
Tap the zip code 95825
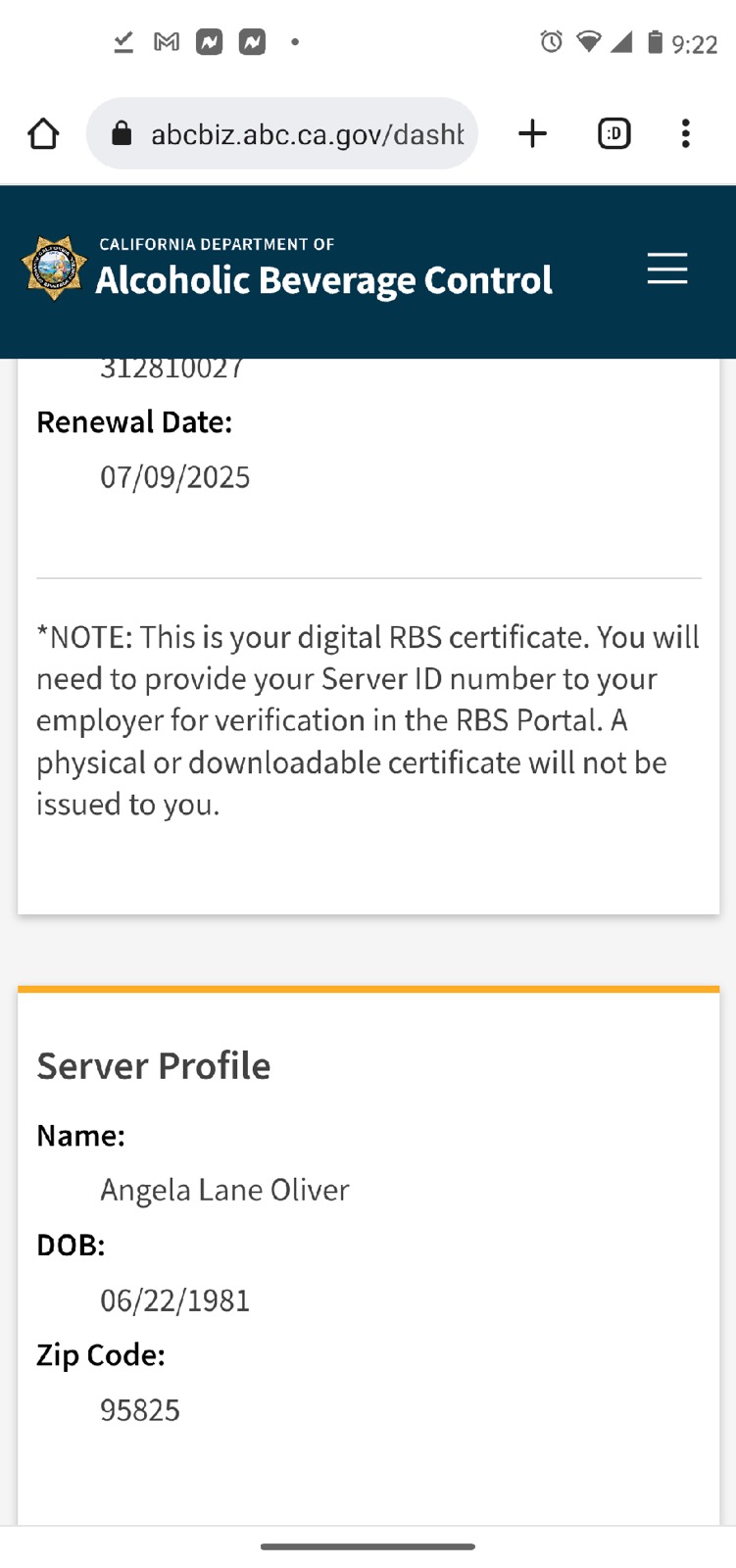point(140,1410)
